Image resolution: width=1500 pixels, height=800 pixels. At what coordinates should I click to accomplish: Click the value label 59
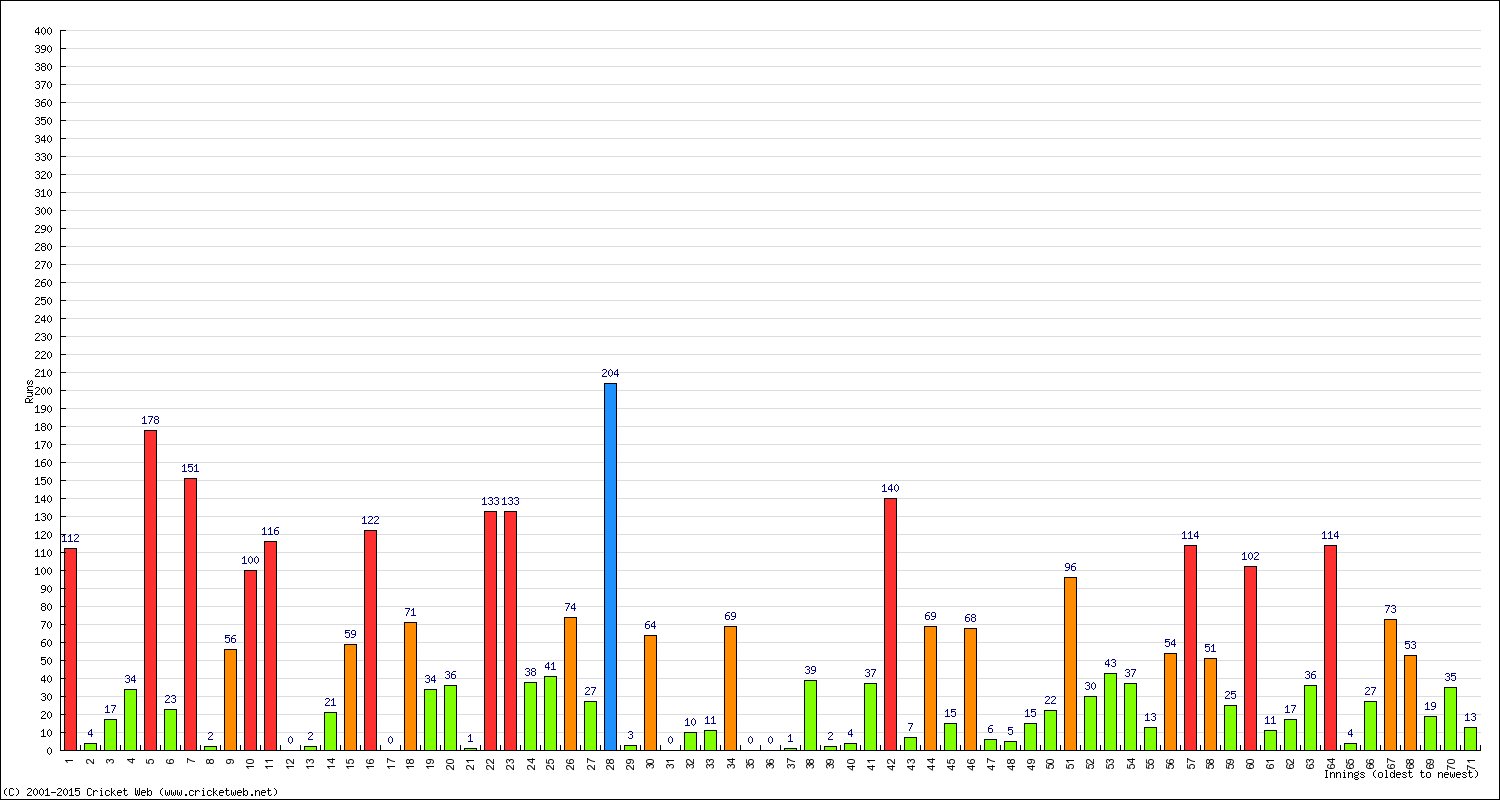pyautogui.click(x=350, y=634)
